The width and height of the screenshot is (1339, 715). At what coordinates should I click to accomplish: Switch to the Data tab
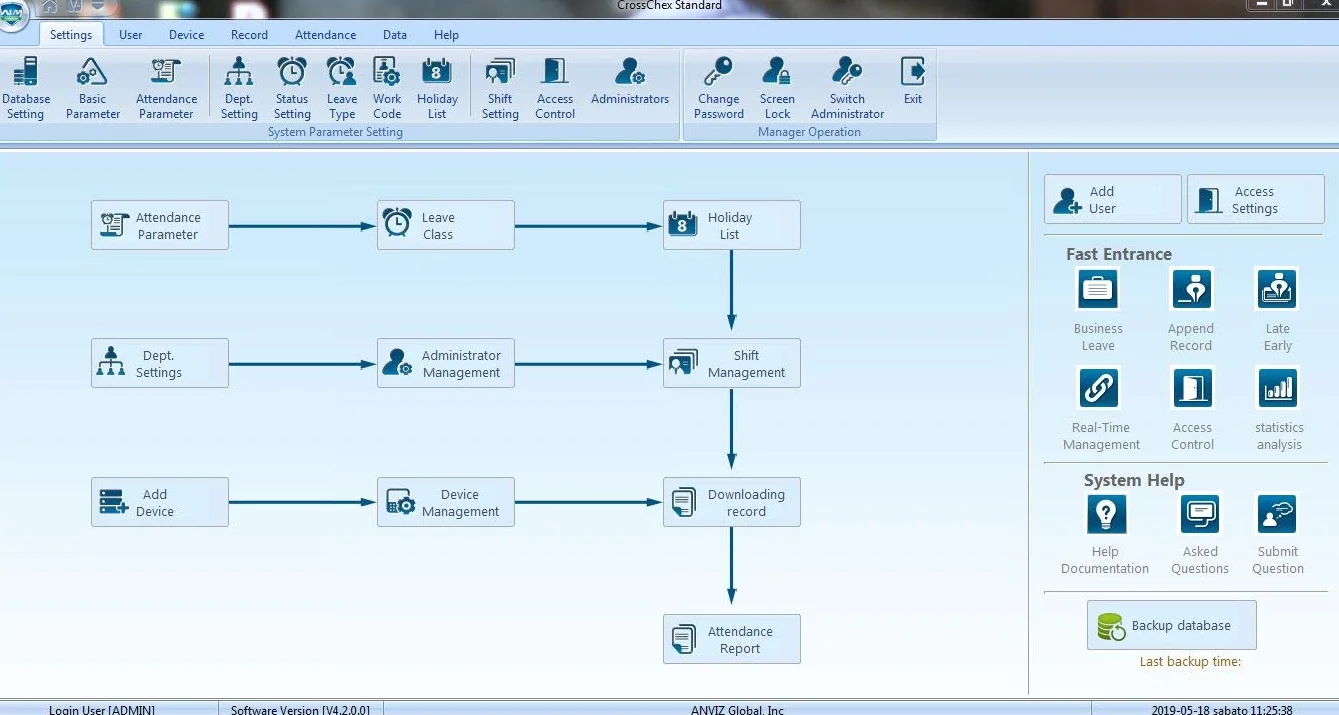[x=395, y=34]
